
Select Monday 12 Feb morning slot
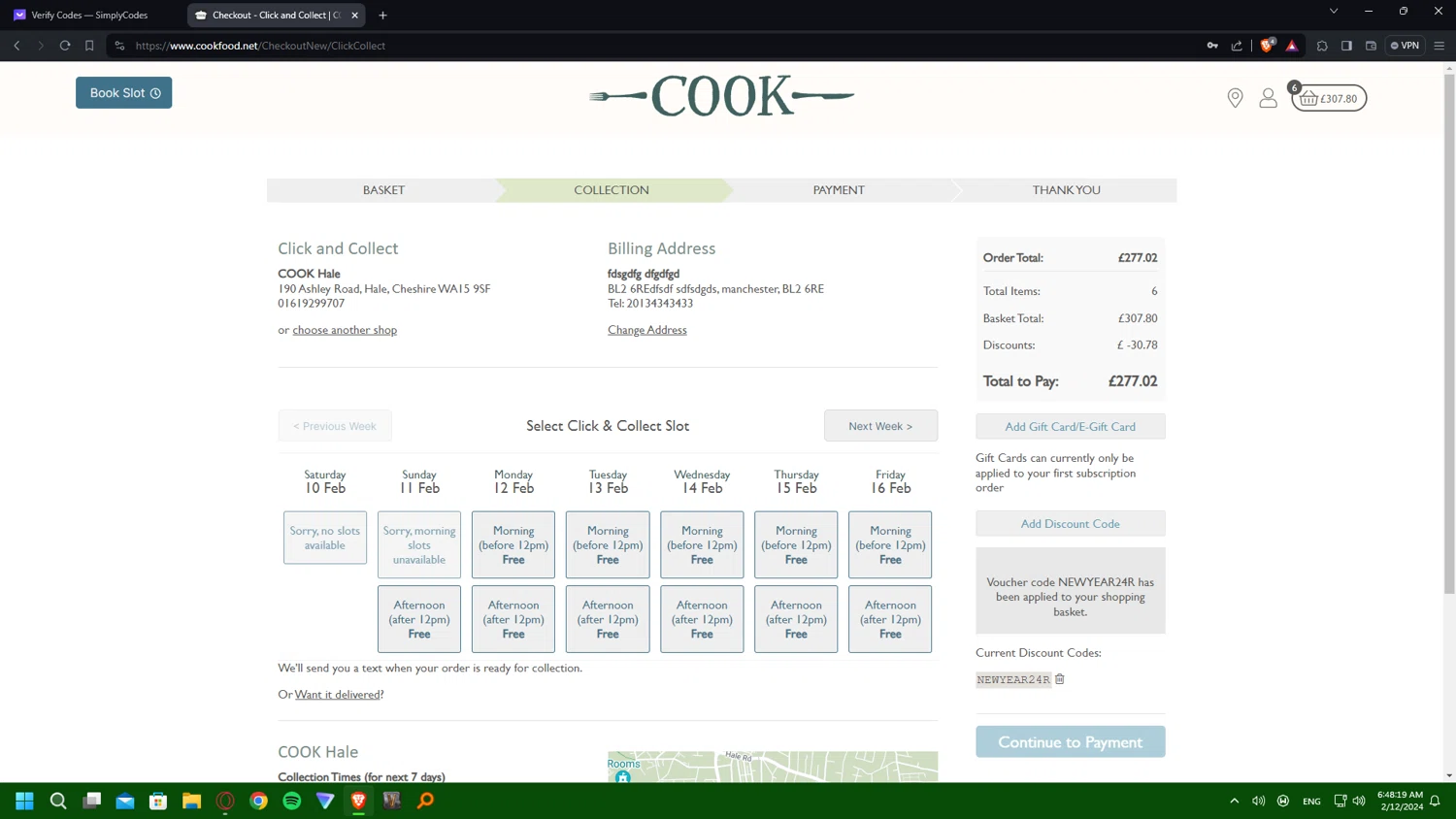click(513, 545)
